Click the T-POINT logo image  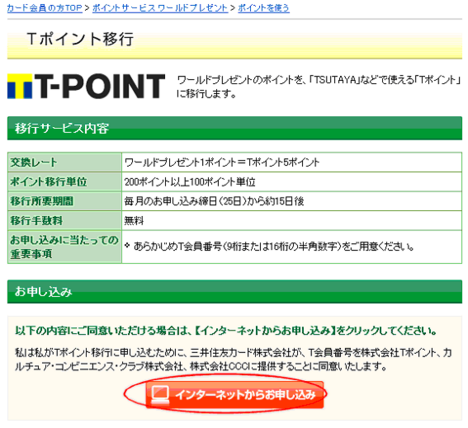point(86,86)
